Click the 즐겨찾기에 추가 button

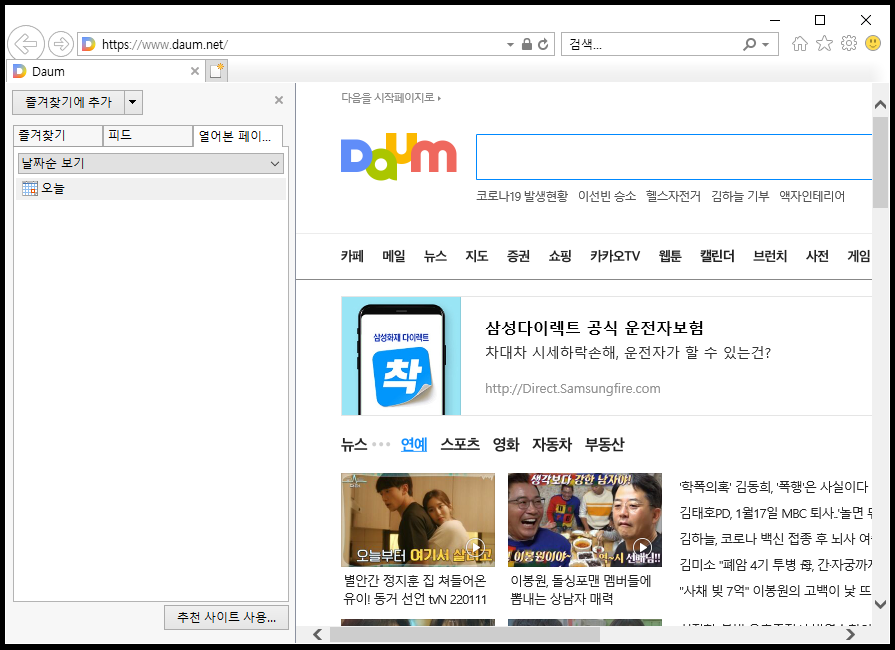(68, 103)
